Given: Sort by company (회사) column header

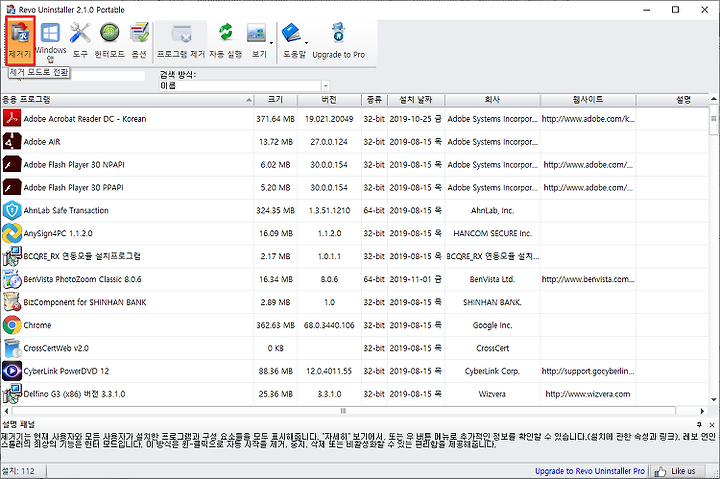Looking at the screenshot, I should (492, 100).
